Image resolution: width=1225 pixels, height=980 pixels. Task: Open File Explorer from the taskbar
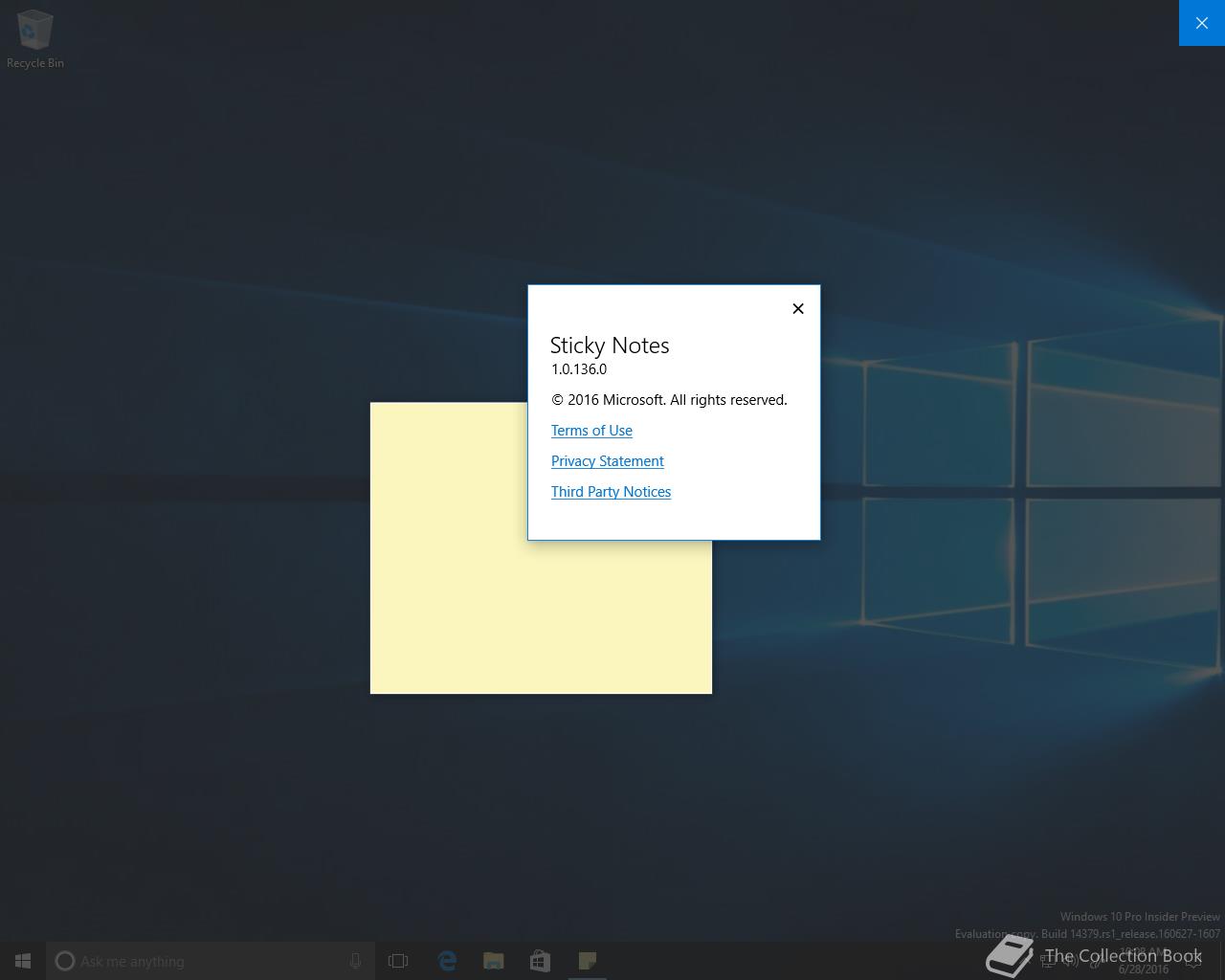(x=493, y=961)
